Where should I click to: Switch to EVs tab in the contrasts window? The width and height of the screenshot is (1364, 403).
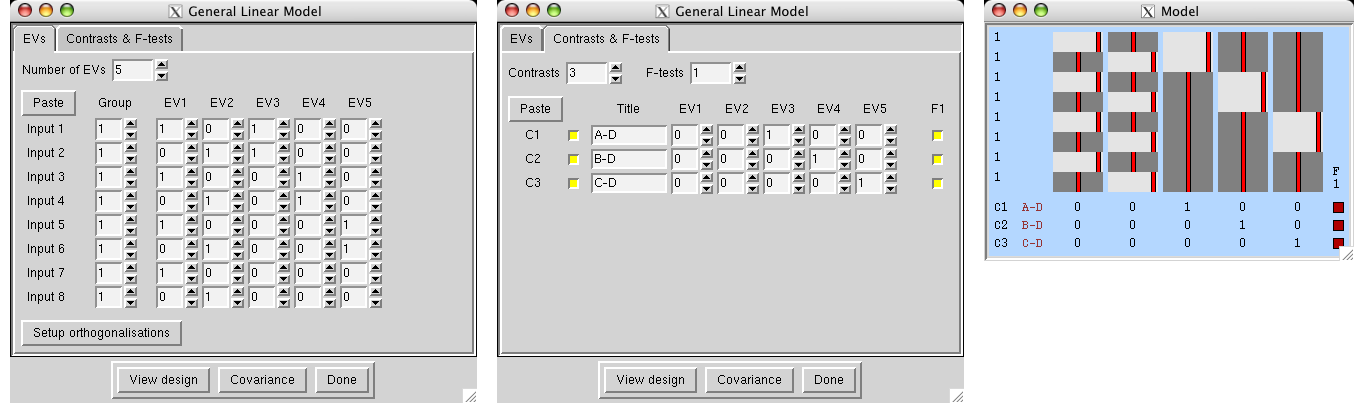click(520, 39)
